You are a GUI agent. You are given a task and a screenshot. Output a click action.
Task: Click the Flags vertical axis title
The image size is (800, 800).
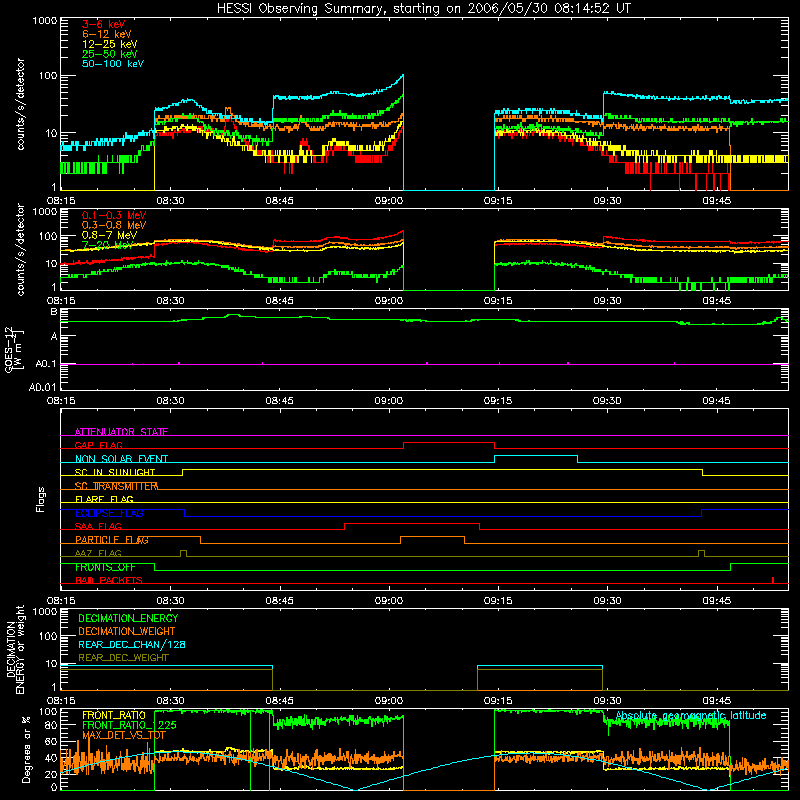[41, 499]
